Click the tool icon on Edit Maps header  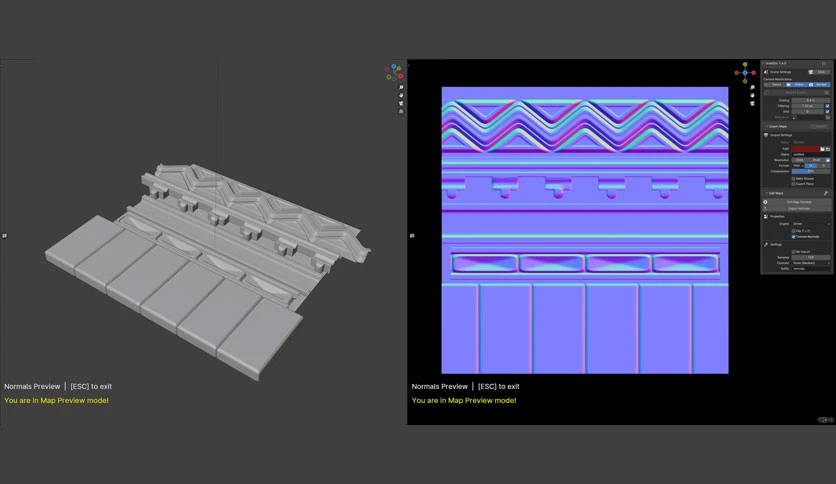tap(826, 193)
